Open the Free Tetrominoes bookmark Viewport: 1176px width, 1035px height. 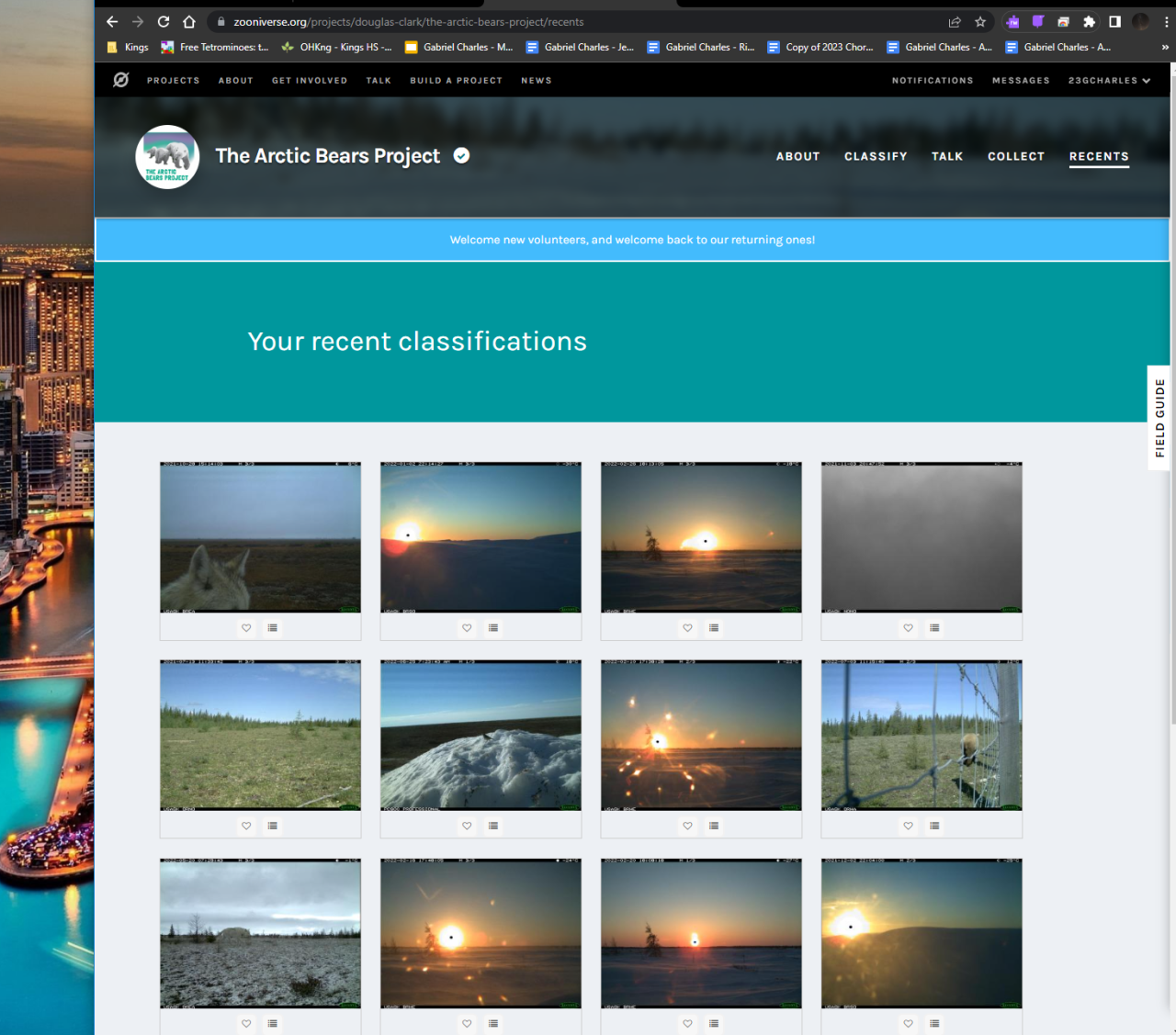pyautogui.click(x=215, y=47)
